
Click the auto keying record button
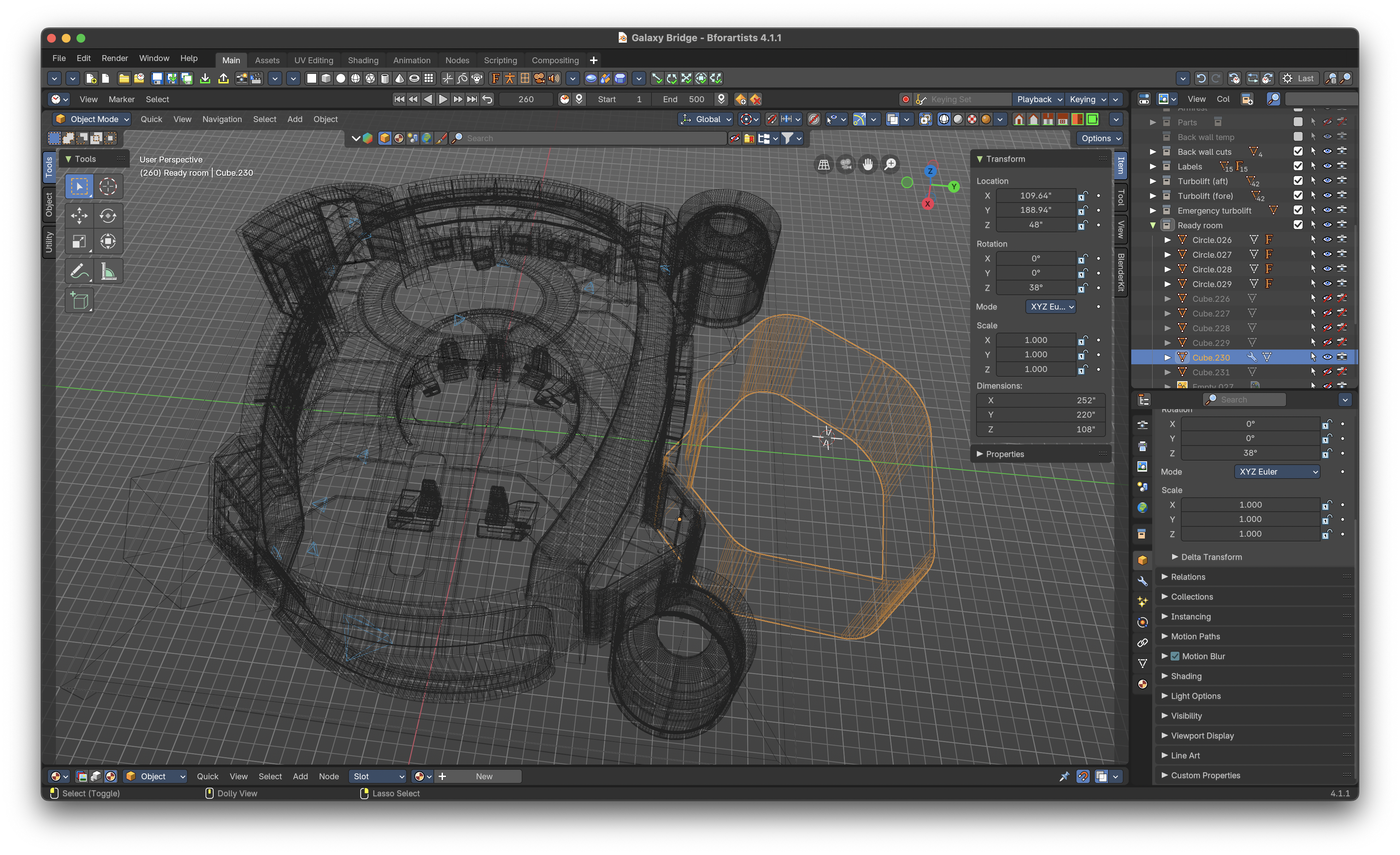[906, 99]
